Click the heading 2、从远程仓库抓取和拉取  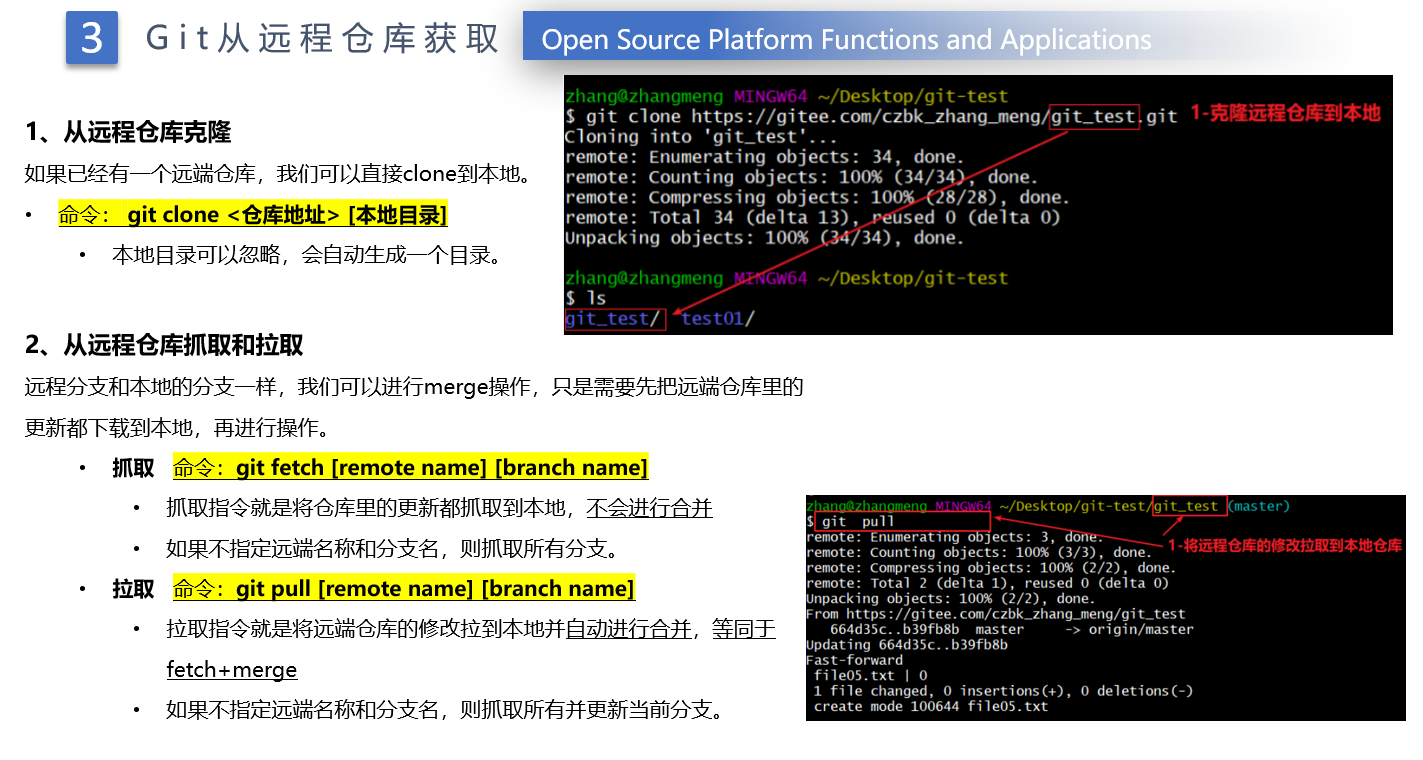point(164,345)
